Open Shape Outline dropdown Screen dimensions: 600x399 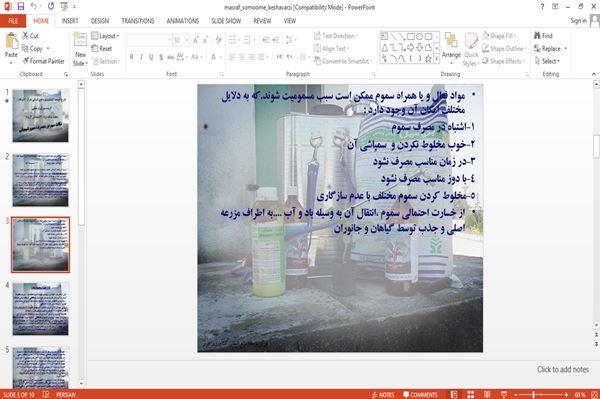point(504,49)
